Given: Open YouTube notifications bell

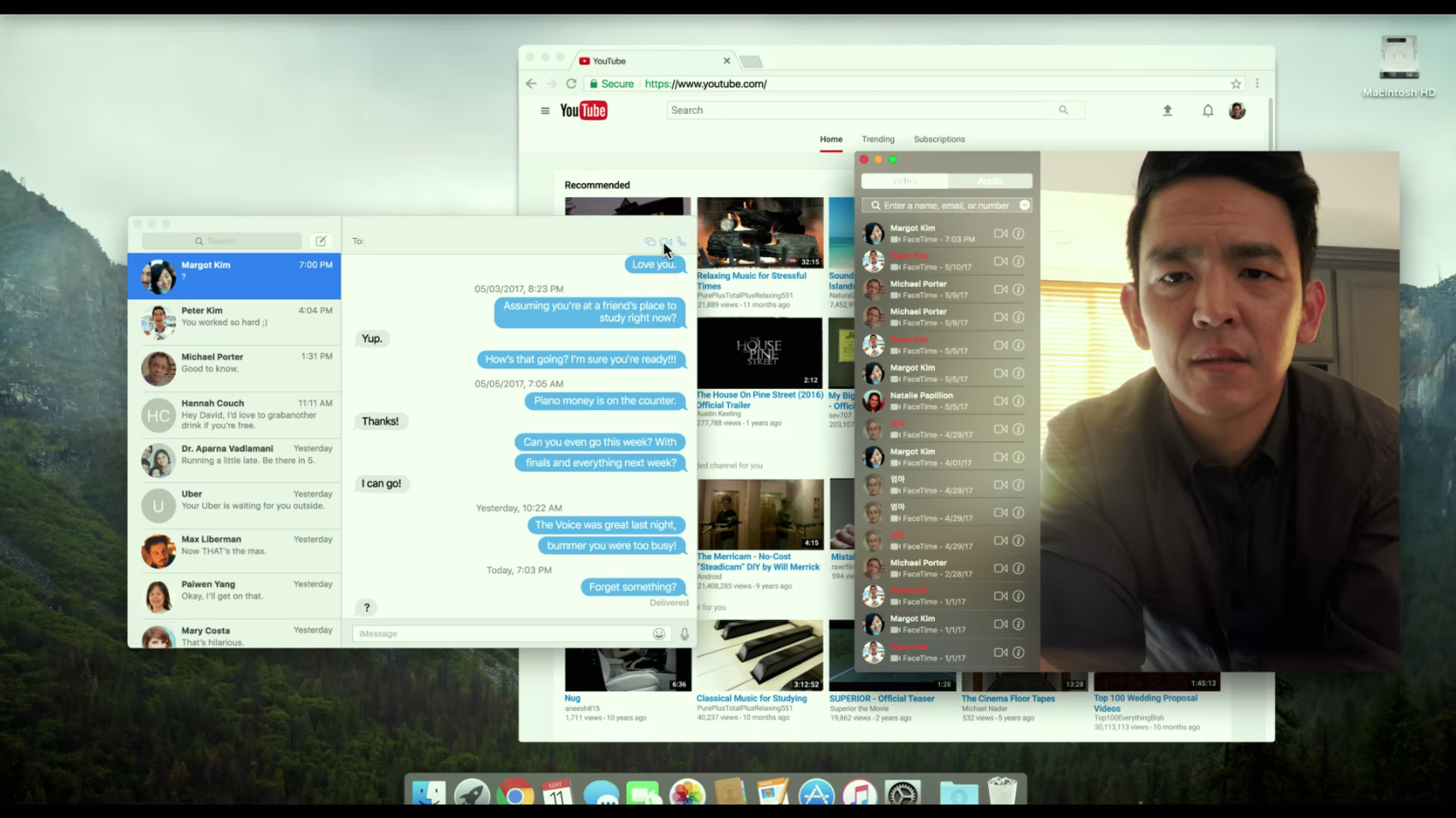Looking at the screenshot, I should click(1207, 110).
